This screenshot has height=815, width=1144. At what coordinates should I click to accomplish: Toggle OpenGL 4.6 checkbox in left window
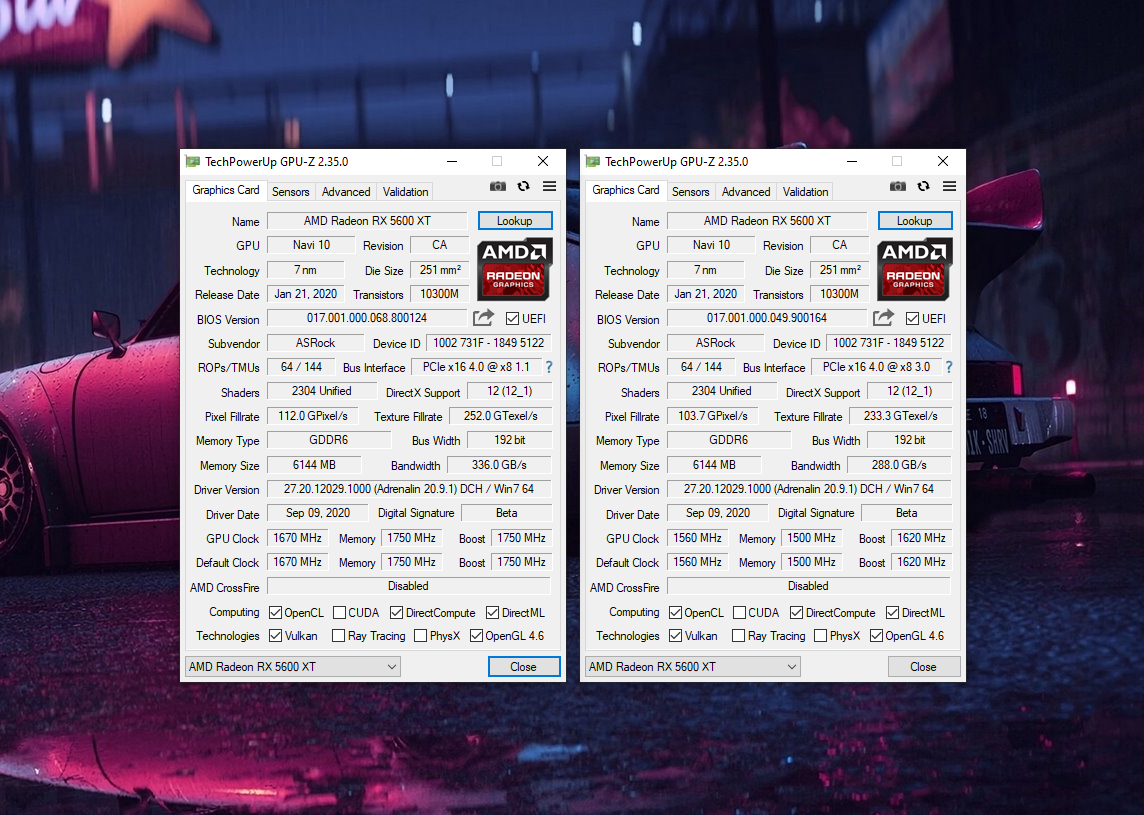pos(476,636)
